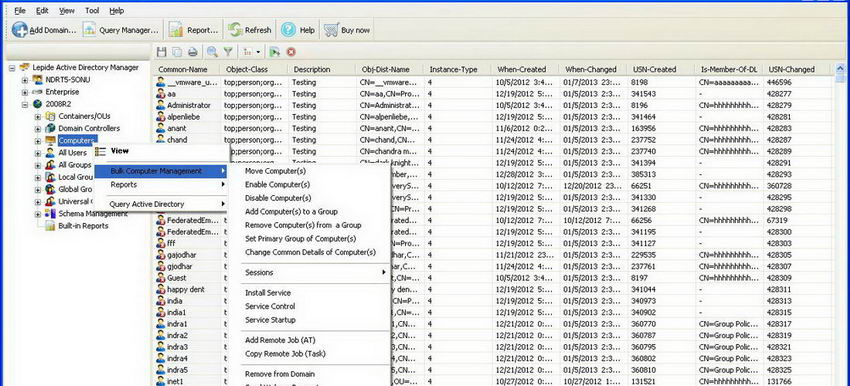Expand the Containers/OUs node
Viewport: 850px width, 386px height.
point(38,117)
